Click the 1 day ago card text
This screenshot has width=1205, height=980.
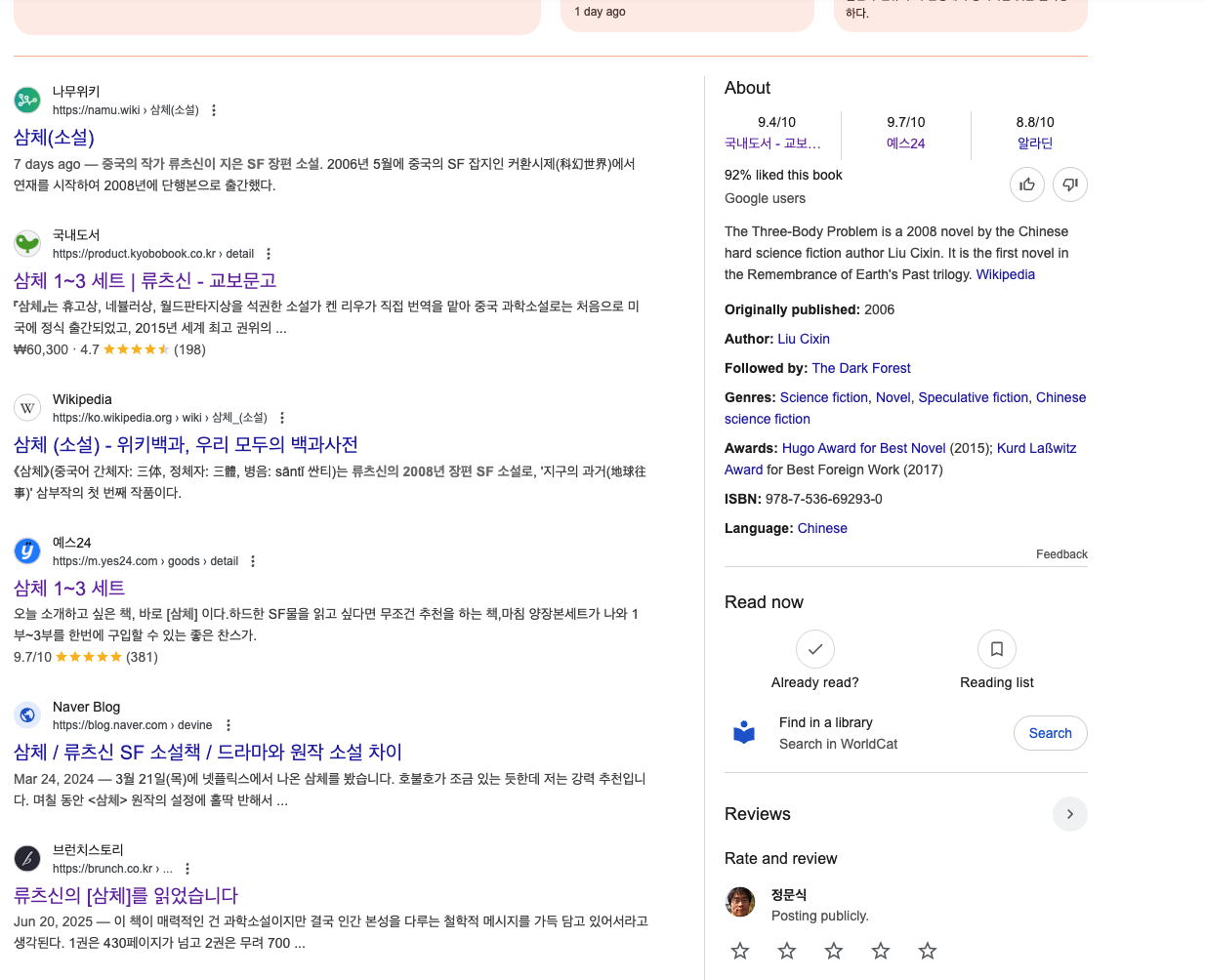[600, 12]
